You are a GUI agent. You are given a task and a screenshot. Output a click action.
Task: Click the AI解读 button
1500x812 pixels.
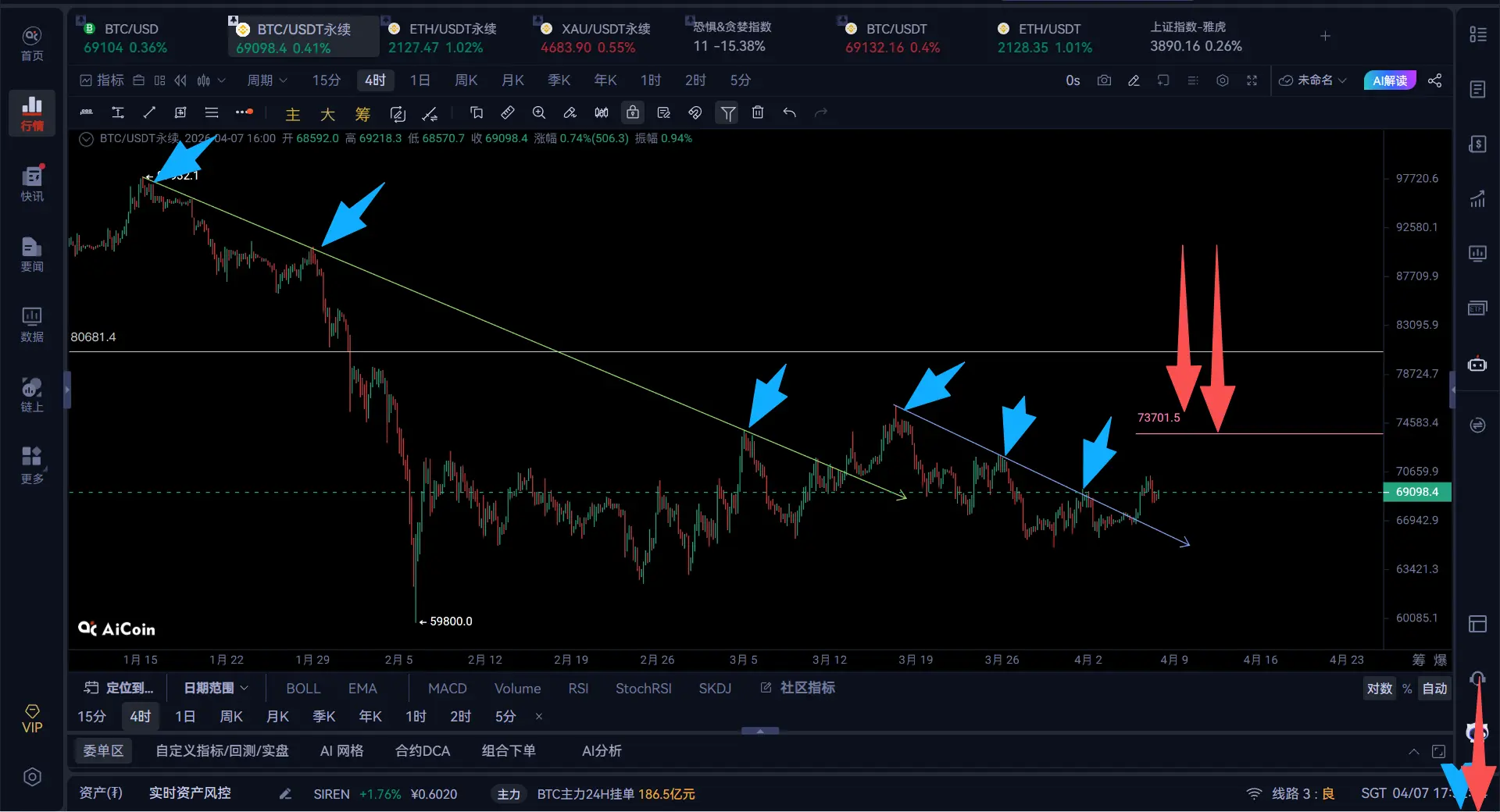pyautogui.click(x=1390, y=80)
